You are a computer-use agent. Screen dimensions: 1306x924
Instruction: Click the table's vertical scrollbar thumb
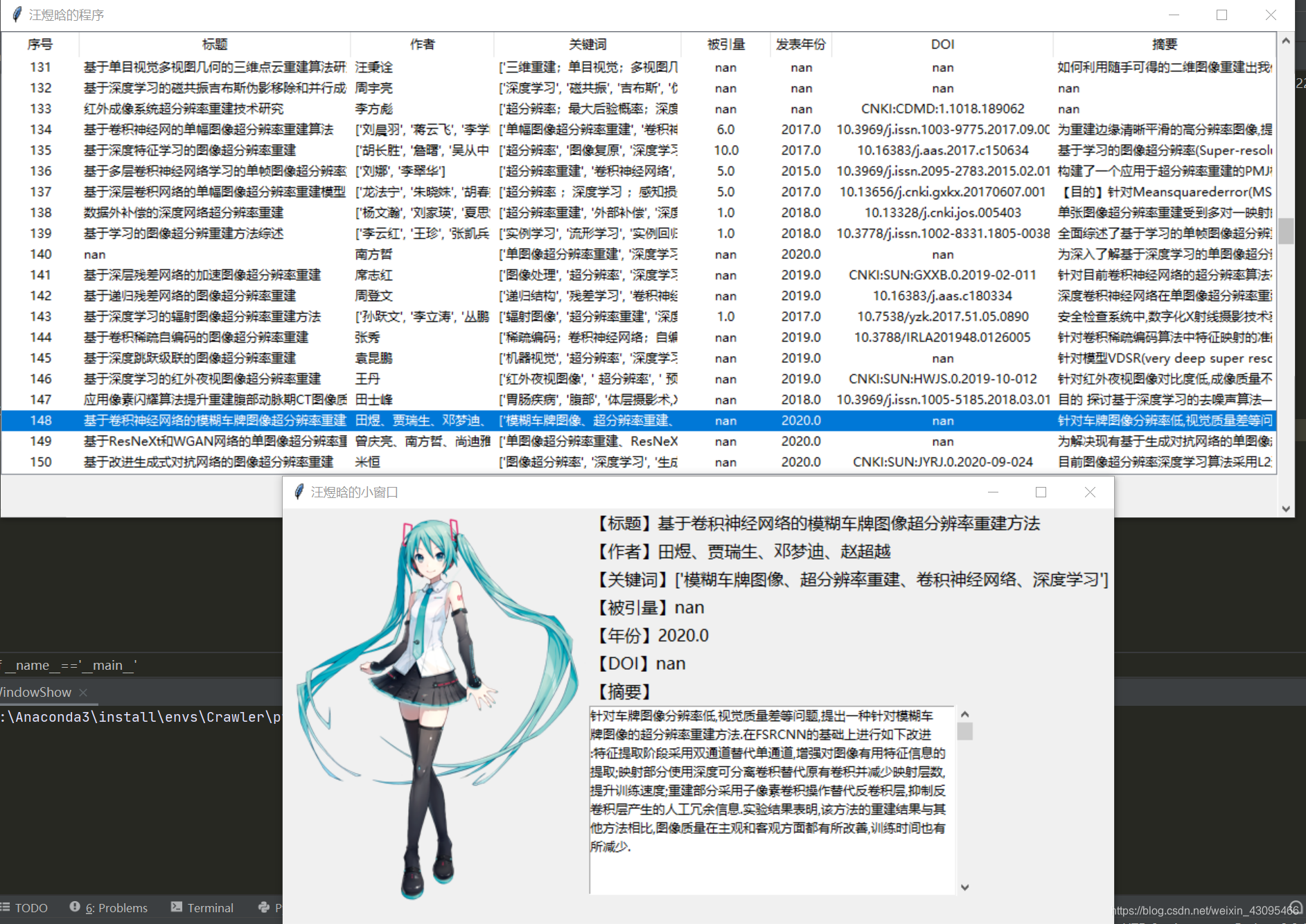point(1286,231)
